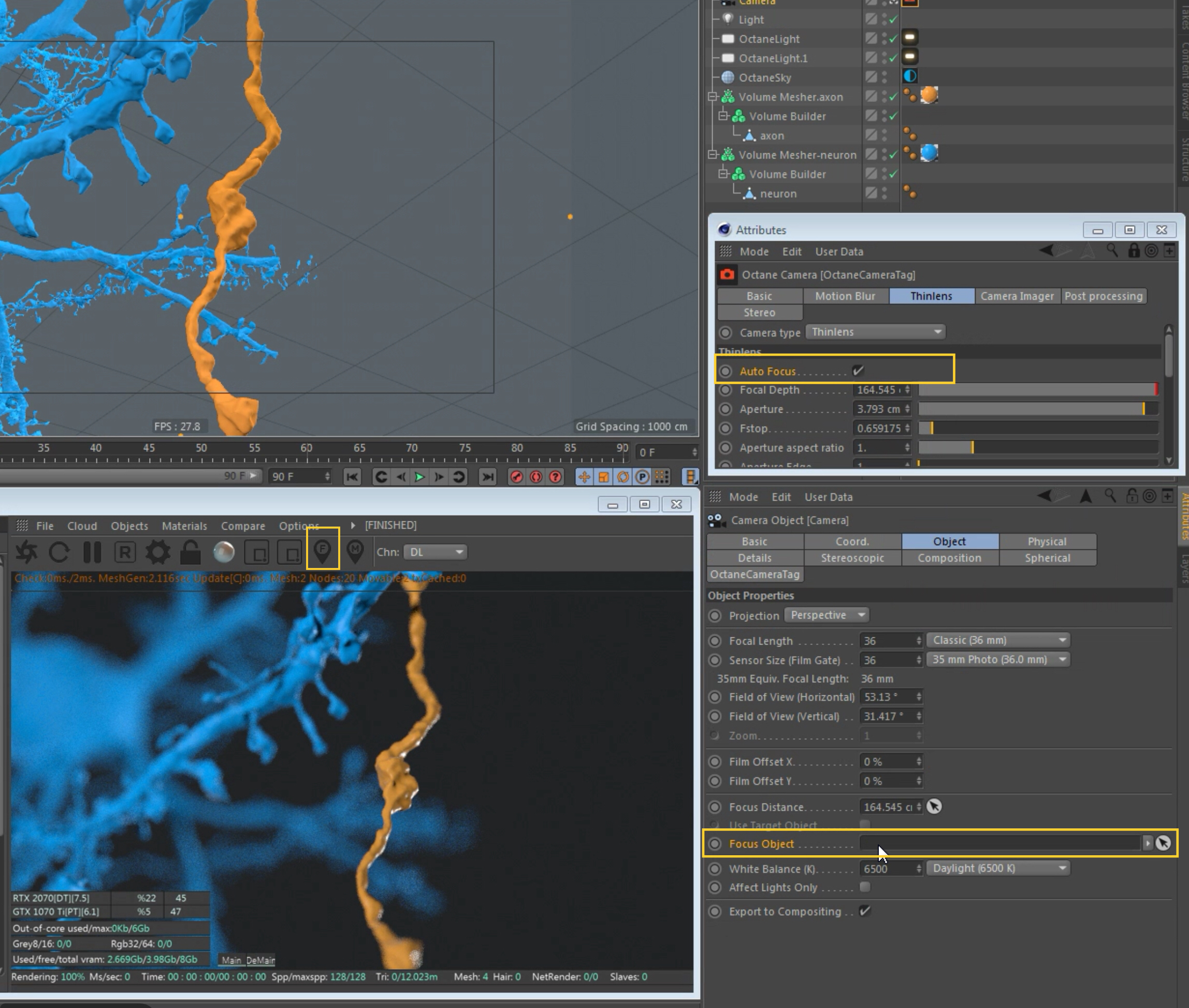Click the material picker pin icon
This screenshot has width=1189, height=1008.
pos(355,551)
